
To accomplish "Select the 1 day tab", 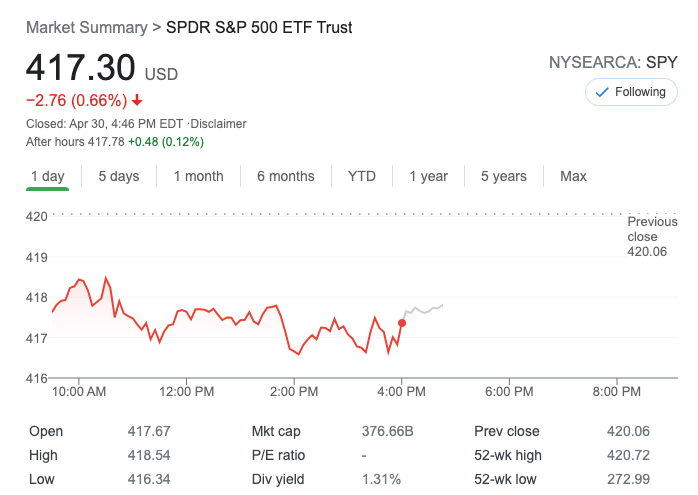I will [x=47, y=176].
